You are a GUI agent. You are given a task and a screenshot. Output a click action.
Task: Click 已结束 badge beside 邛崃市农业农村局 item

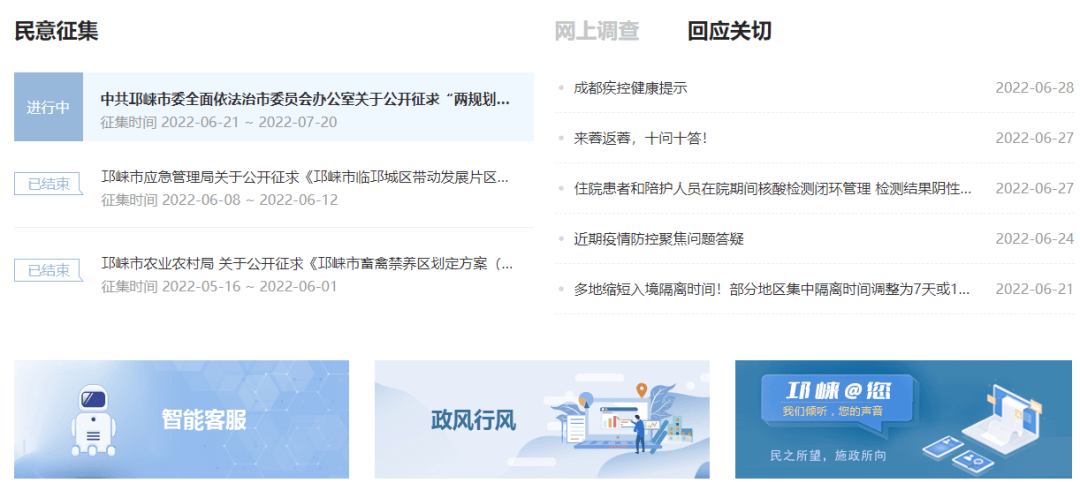pyautogui.click(x=49, y=270)
